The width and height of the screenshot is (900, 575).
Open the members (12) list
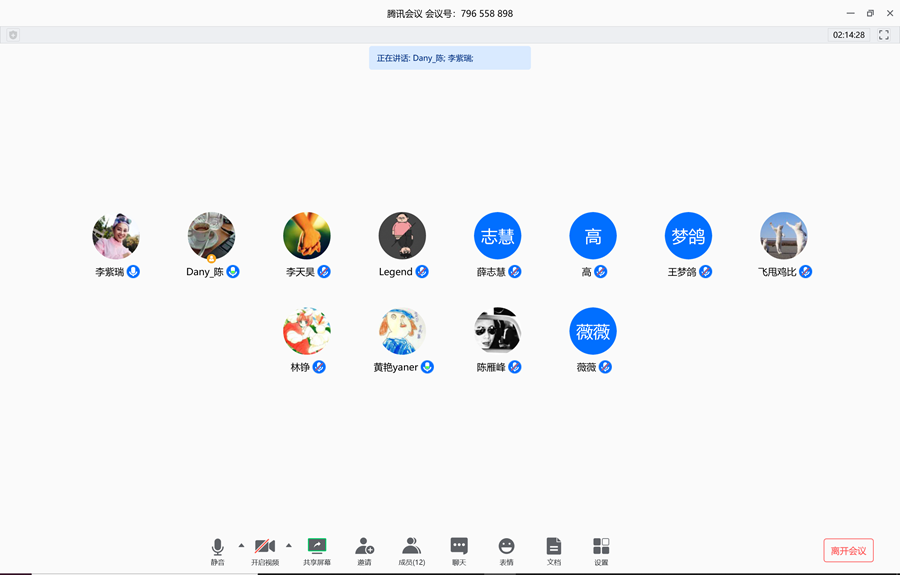411,546
